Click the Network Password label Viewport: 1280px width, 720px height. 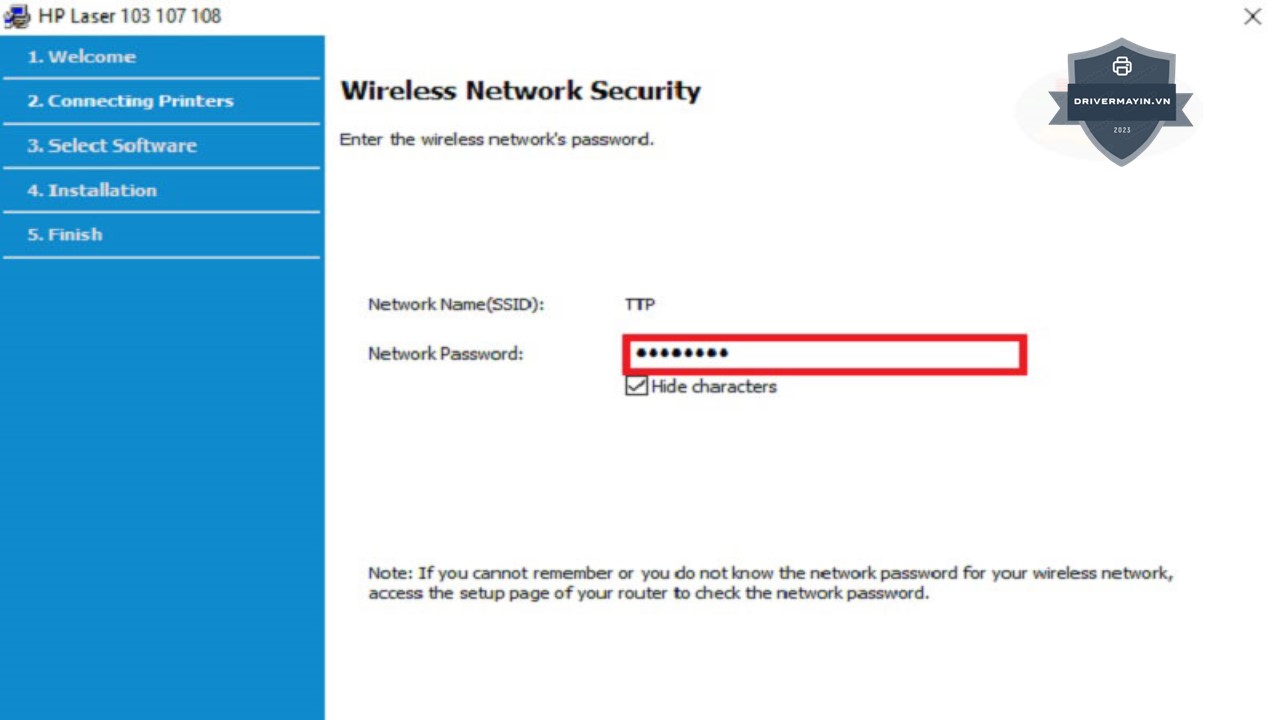point(445,353)
